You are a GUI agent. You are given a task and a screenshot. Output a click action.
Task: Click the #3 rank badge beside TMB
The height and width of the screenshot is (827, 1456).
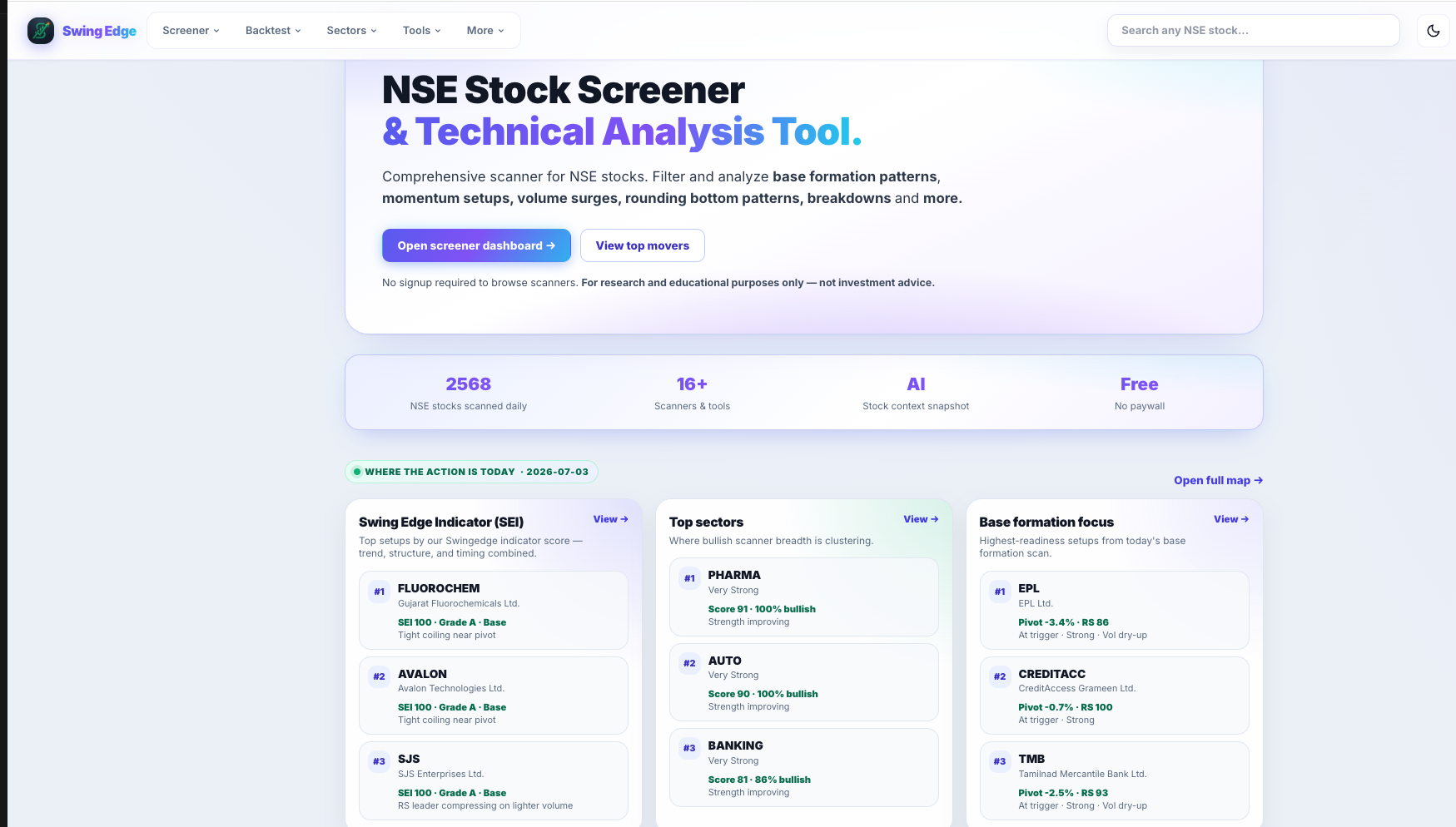pos(1000,761)
